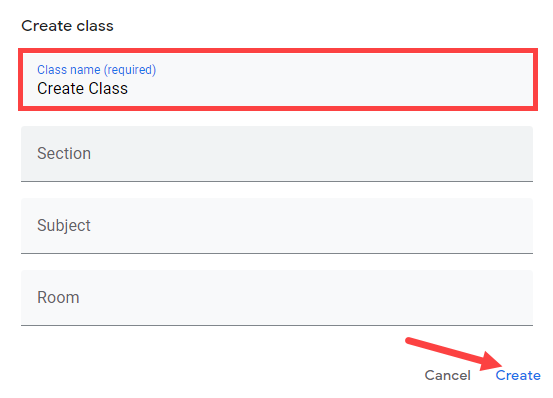Click the underline beneath the Subject field
This screenshot has width=553, height=398.
click(x=277, y=253)
